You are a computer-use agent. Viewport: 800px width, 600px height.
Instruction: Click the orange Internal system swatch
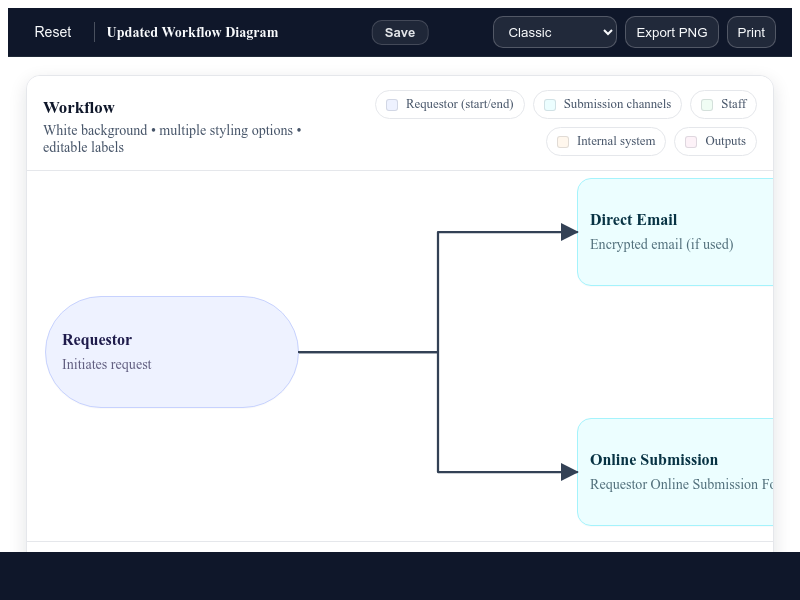563,142
